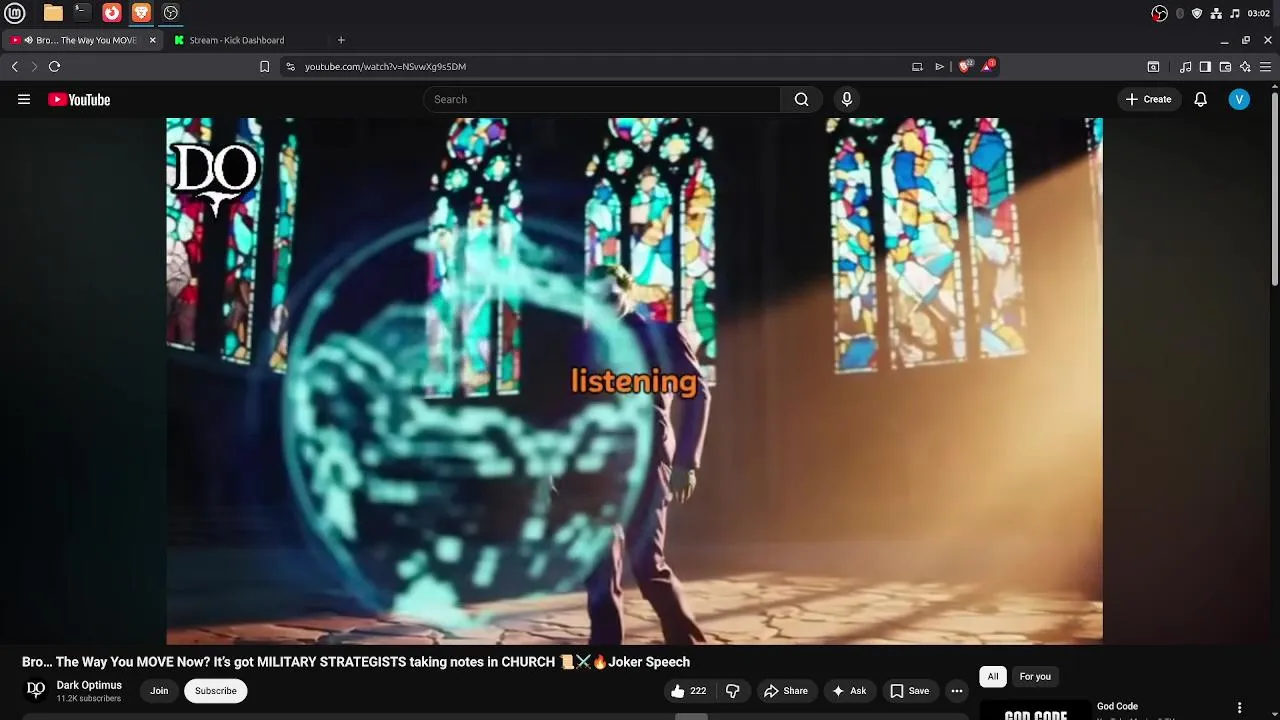Screen dimensions: 1280x720
Task: Go back to the previous page
Action: (14, 66)
